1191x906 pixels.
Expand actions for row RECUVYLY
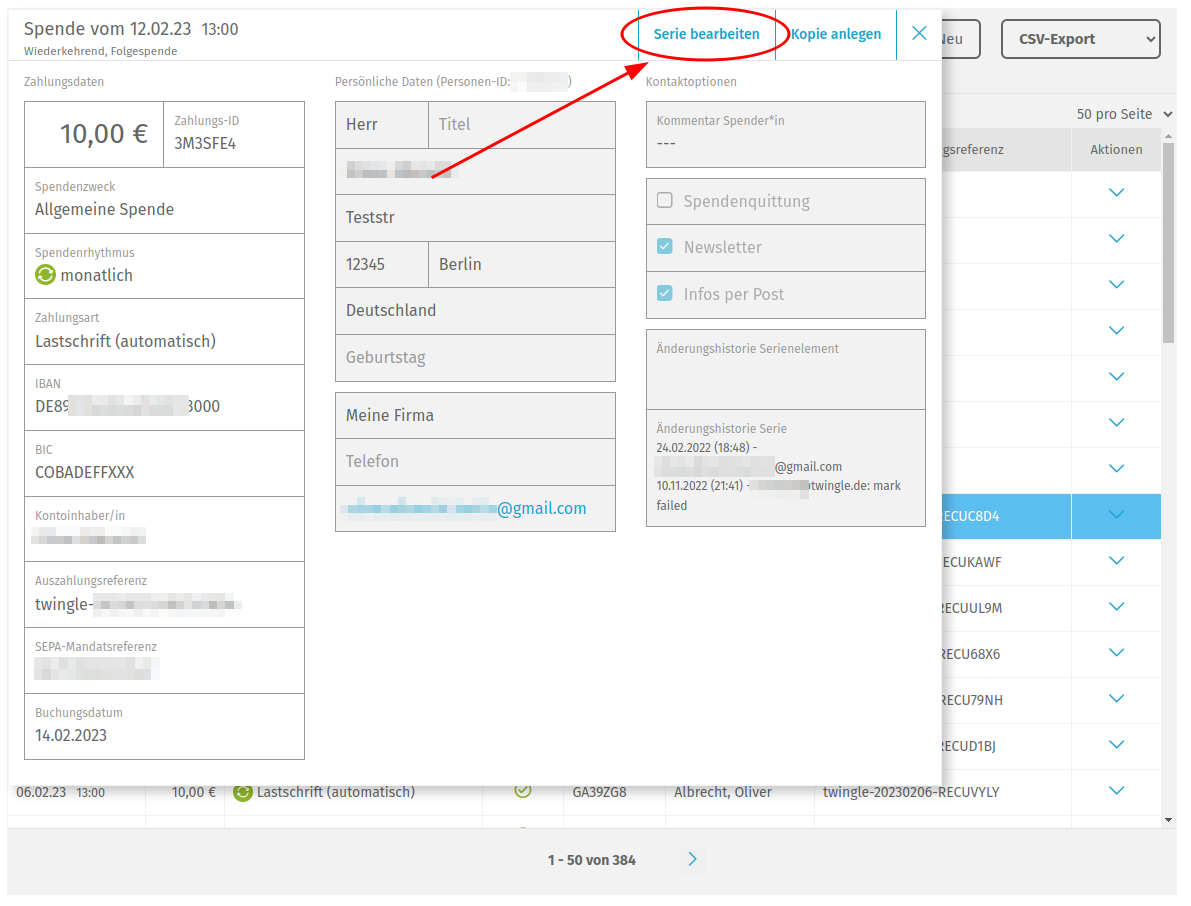[x=1116, y=791]
